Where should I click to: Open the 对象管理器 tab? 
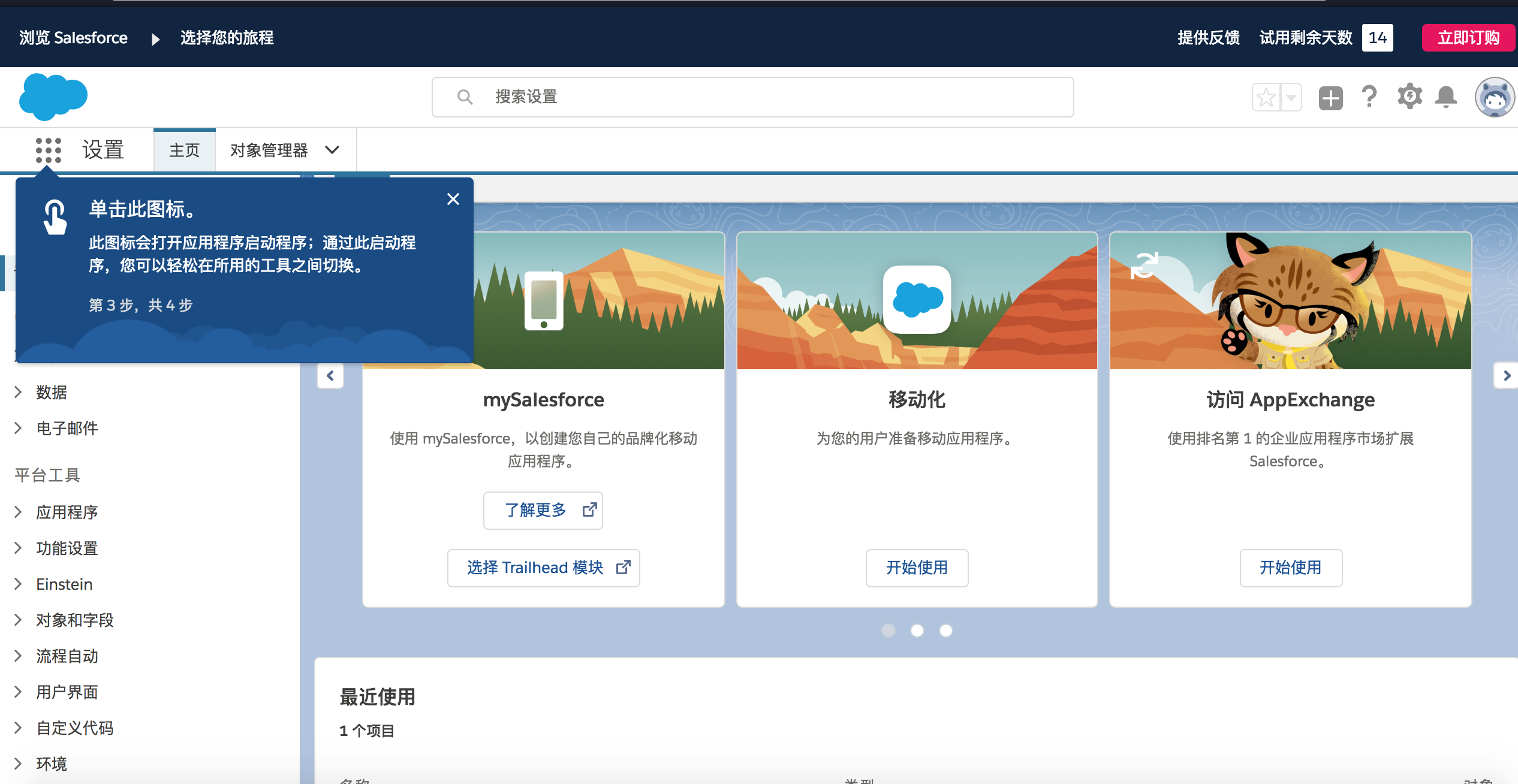(269, 150)
